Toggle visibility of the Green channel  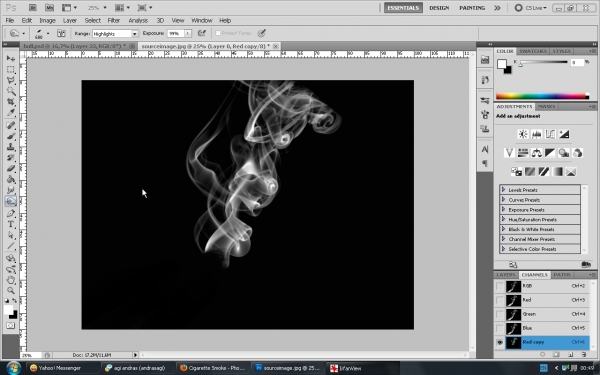coord(499,315)
